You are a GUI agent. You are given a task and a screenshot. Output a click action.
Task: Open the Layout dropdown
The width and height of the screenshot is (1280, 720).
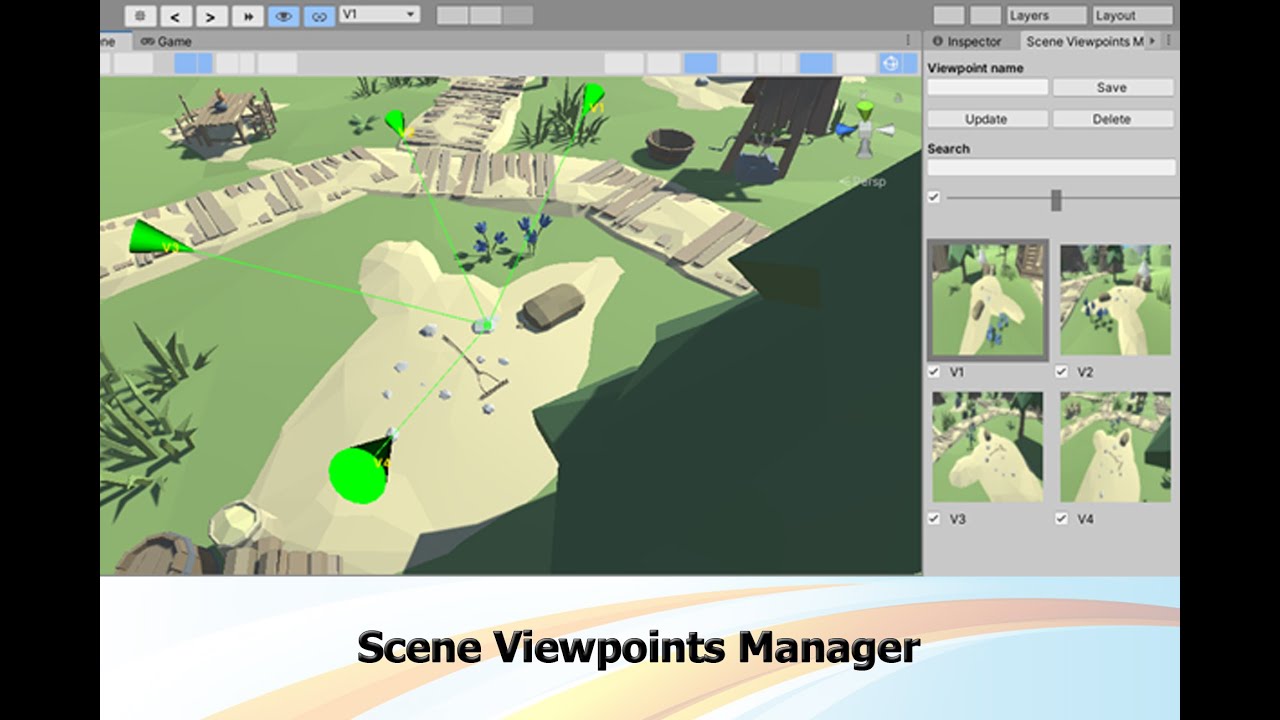click(1132, 15)
